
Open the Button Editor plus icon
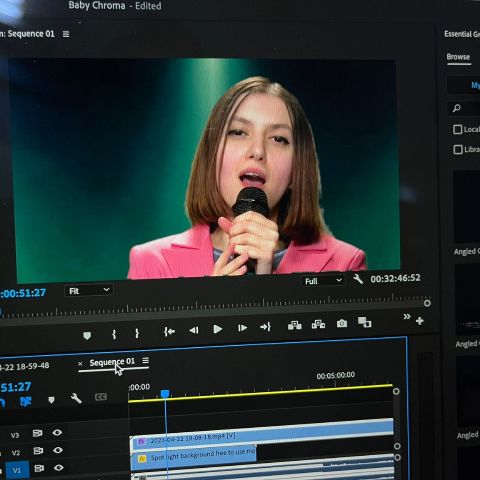pos(420,321)
